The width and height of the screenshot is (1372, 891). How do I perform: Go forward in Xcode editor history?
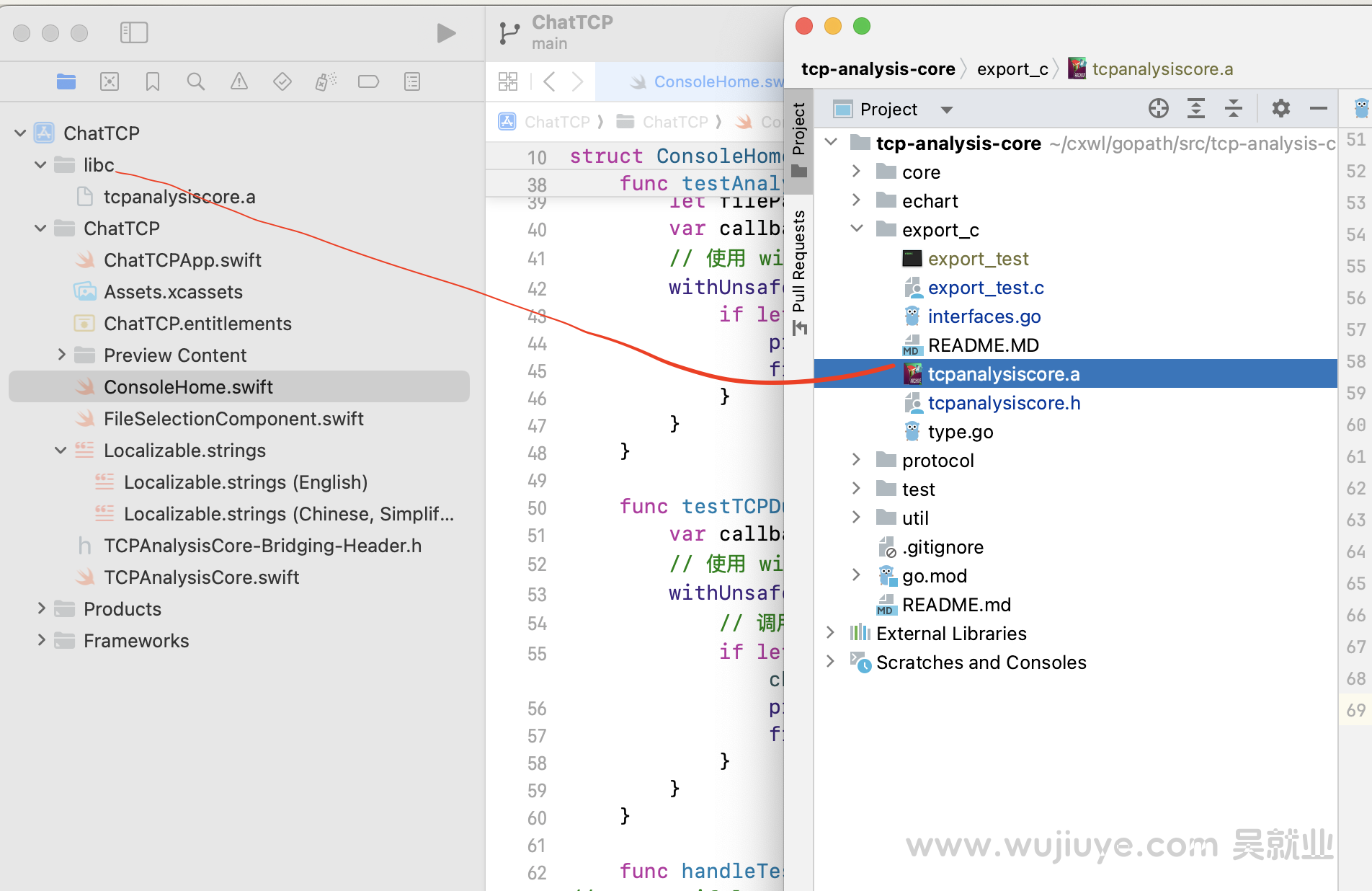(577, 81)
